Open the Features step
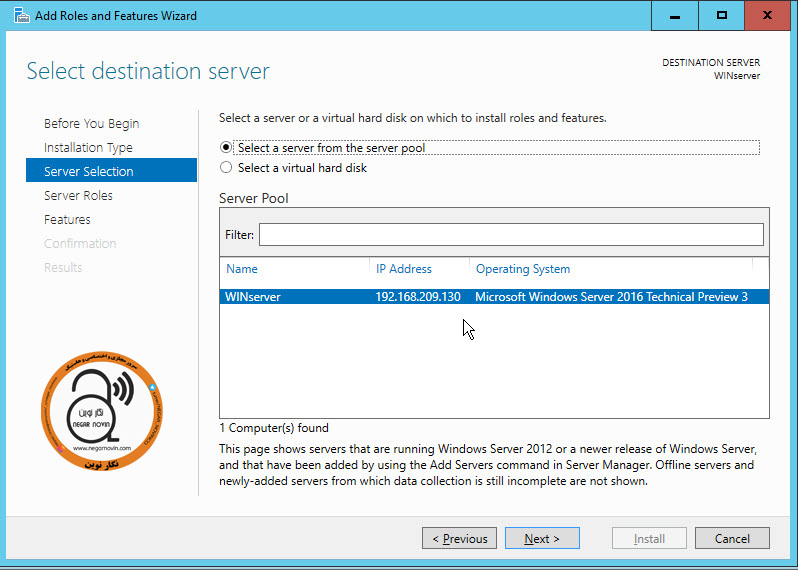Image resolution: width=798 pixels, height=570 pixels. point(67,219)
